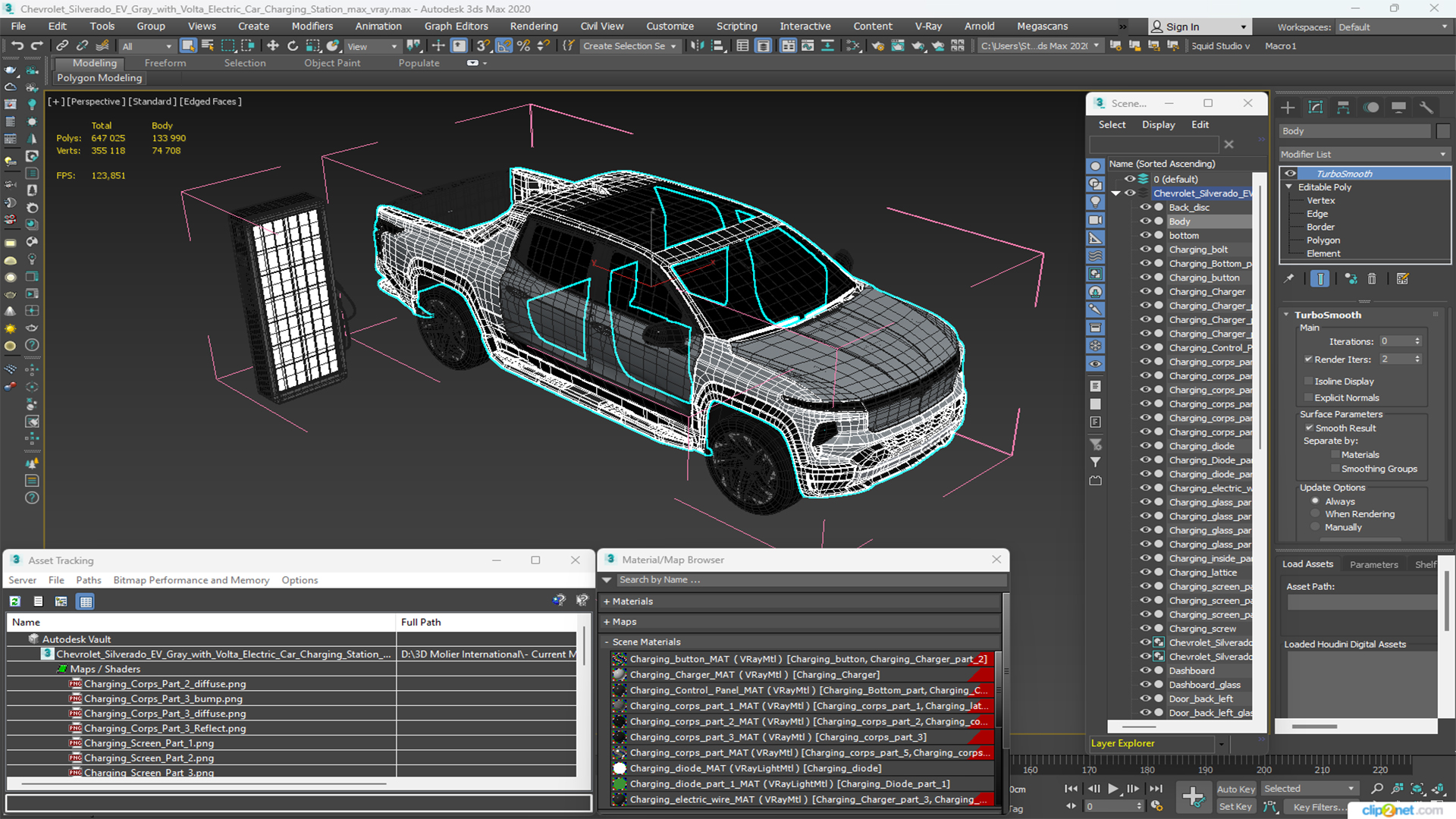
Task: Click Configure Modifier Sets icon
Action: 1402,279
